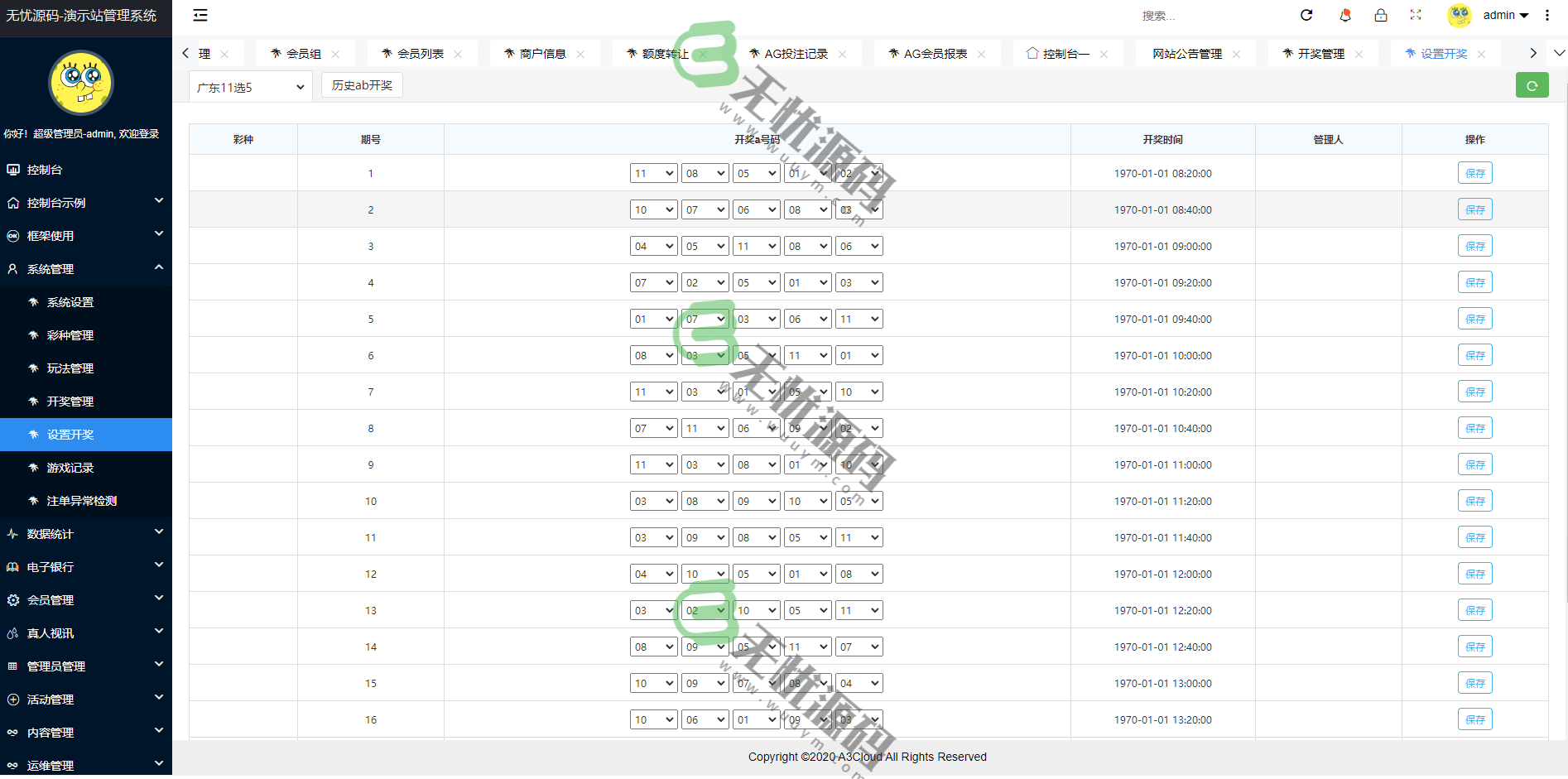This screenshot has height=779, width=1568.
Task: Collapse the sidebar with the hamburger icon
Action: 200,15
